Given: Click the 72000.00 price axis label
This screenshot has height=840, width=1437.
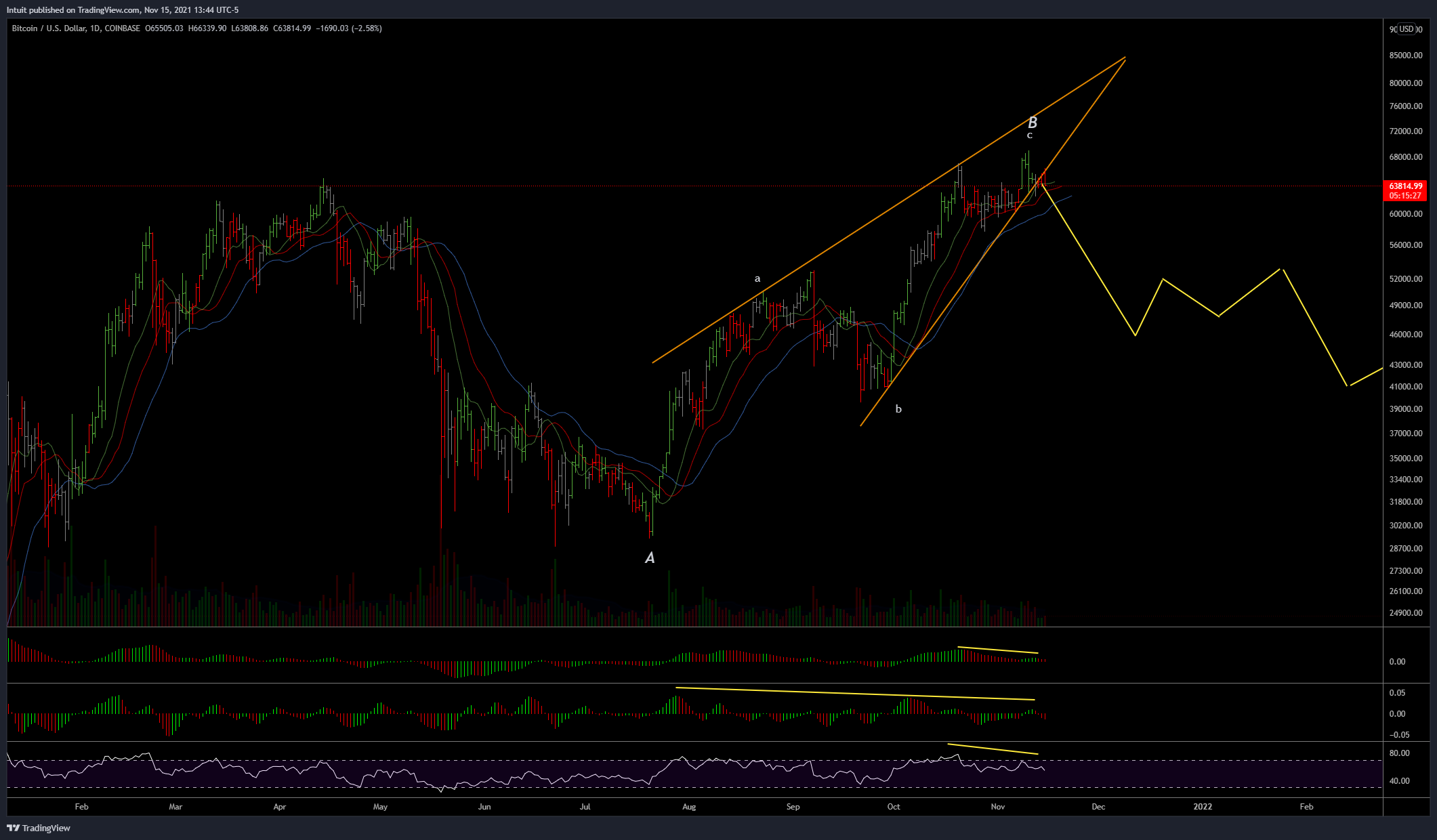Looking at the screenshot, I should (1406, 131).
